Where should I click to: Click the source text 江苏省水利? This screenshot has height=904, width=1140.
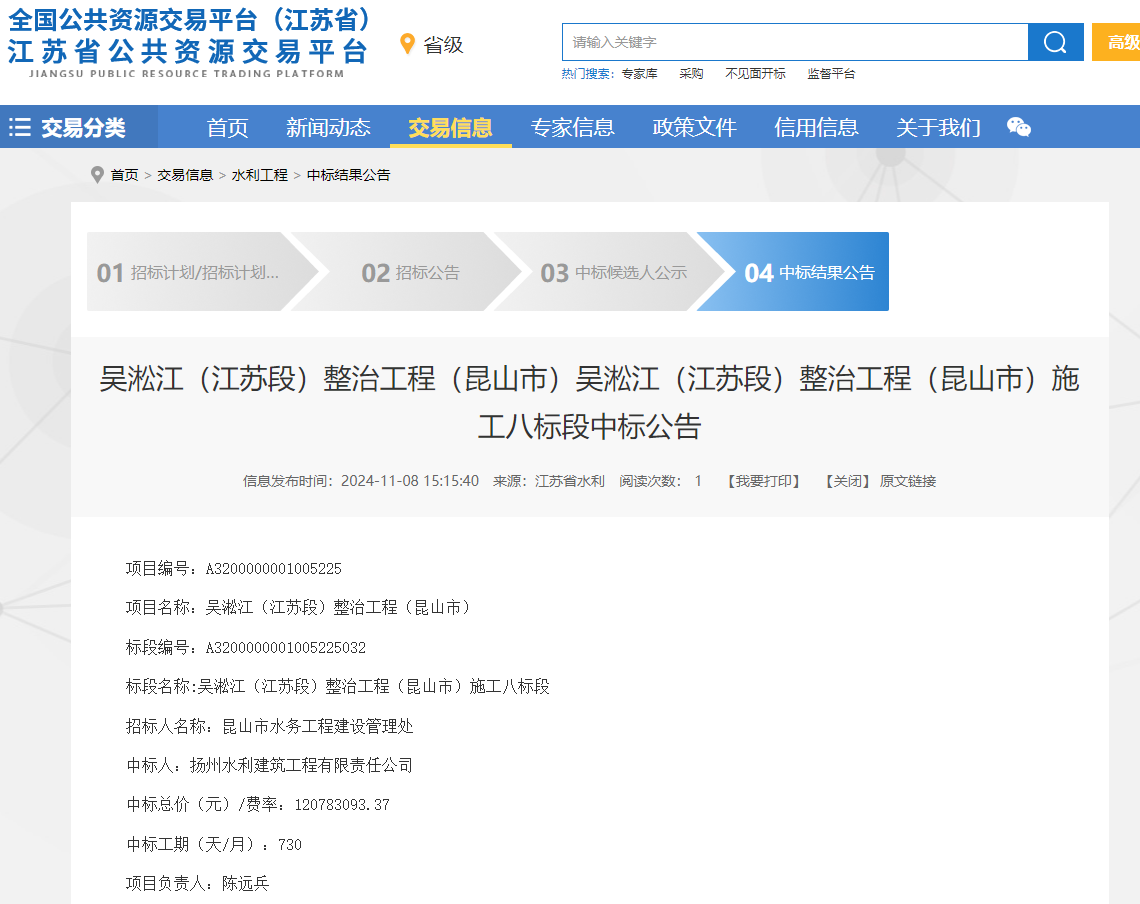point(570,481)
